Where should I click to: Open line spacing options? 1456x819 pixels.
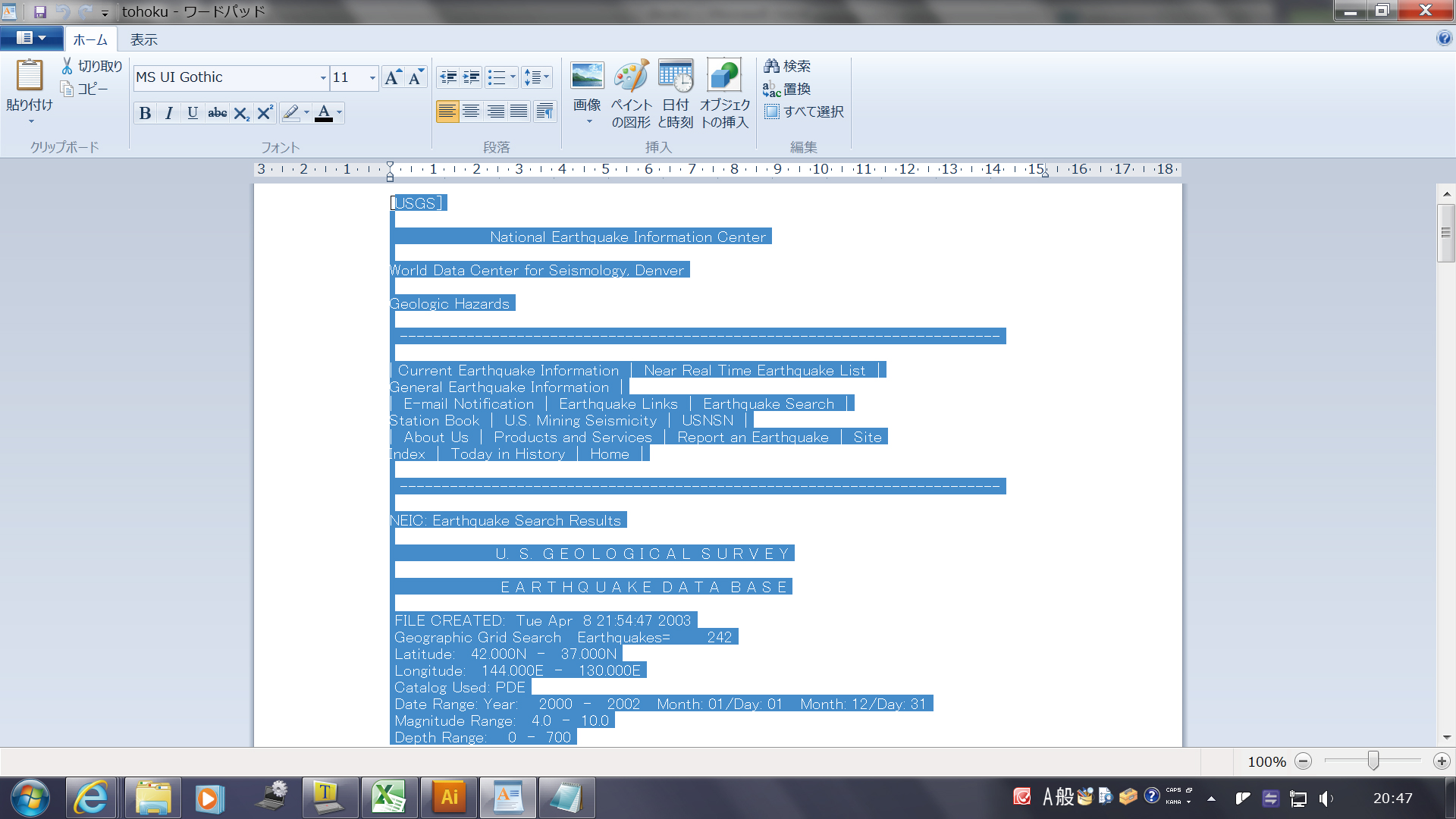pyautogui.click(x=536, y=77)
